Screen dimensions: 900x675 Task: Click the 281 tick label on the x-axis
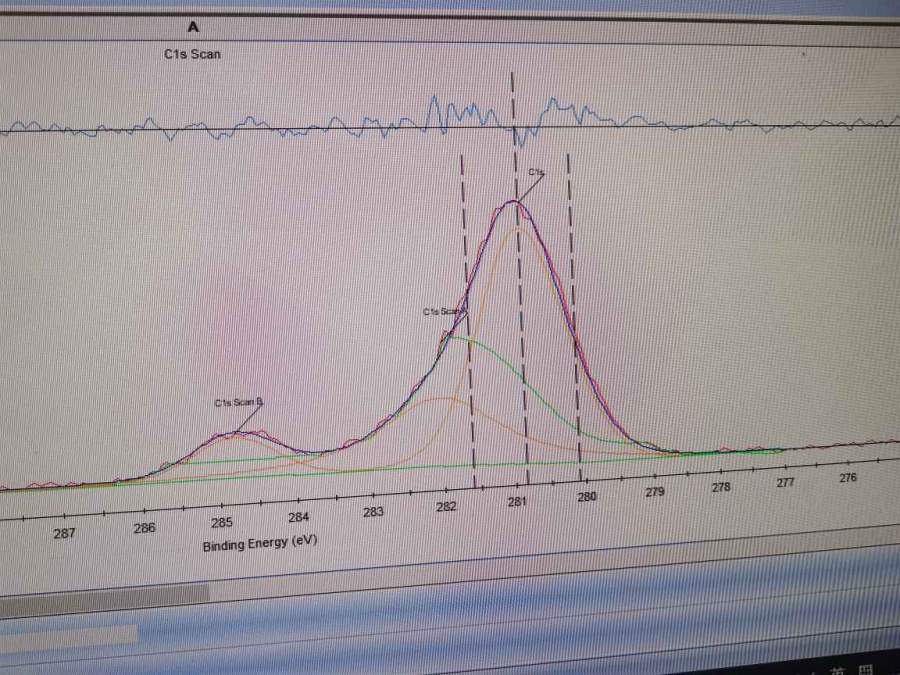[517, 502]
